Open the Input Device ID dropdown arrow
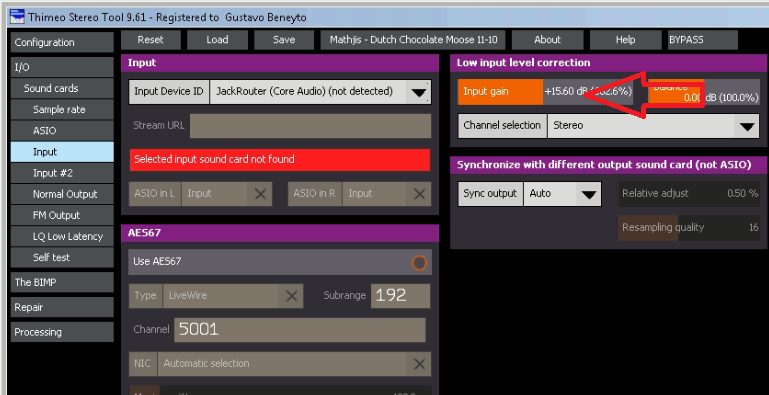The height and width of the screenshot is (395, 769). tap(418, 92)
